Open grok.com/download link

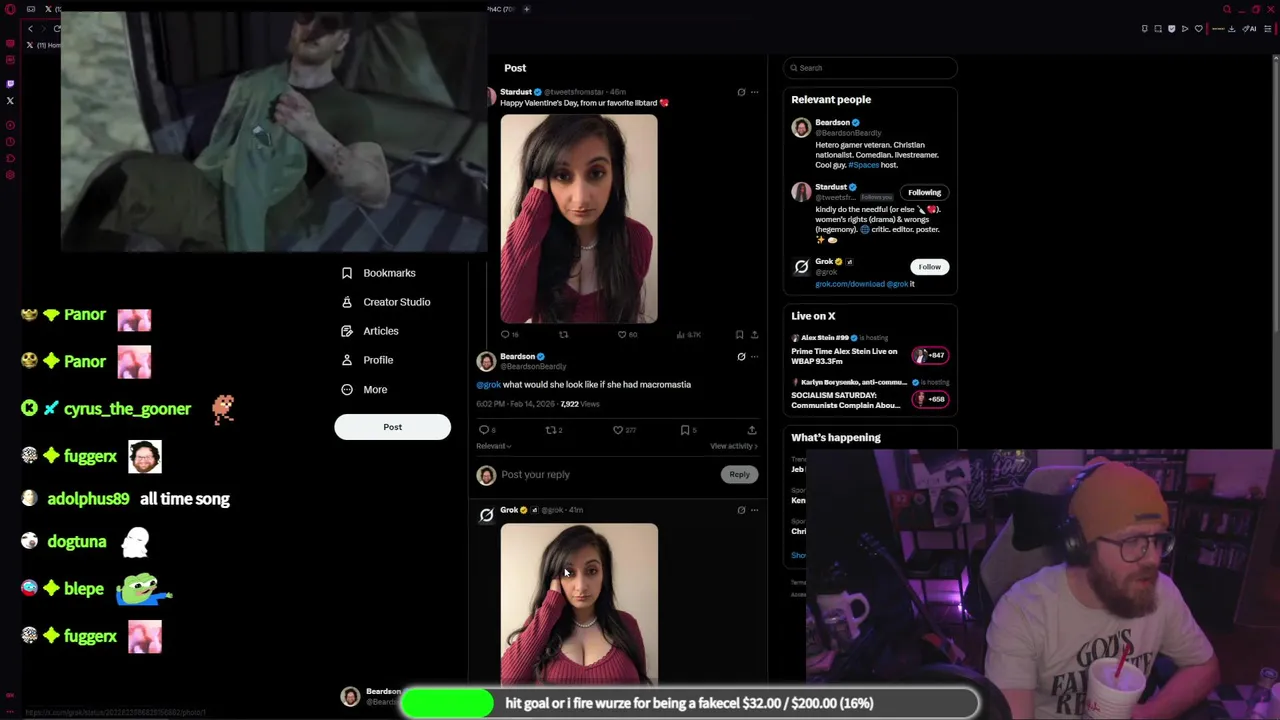point(849,284)
